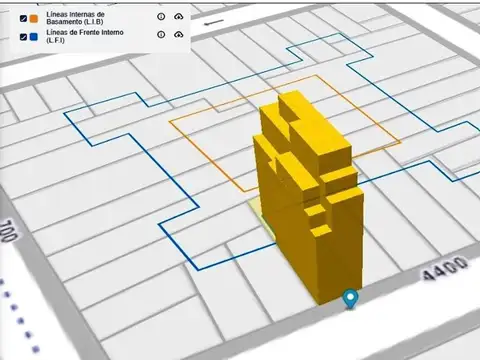
Task: Download the Líneas de Frente Interno layer
Action: point(179,34)
